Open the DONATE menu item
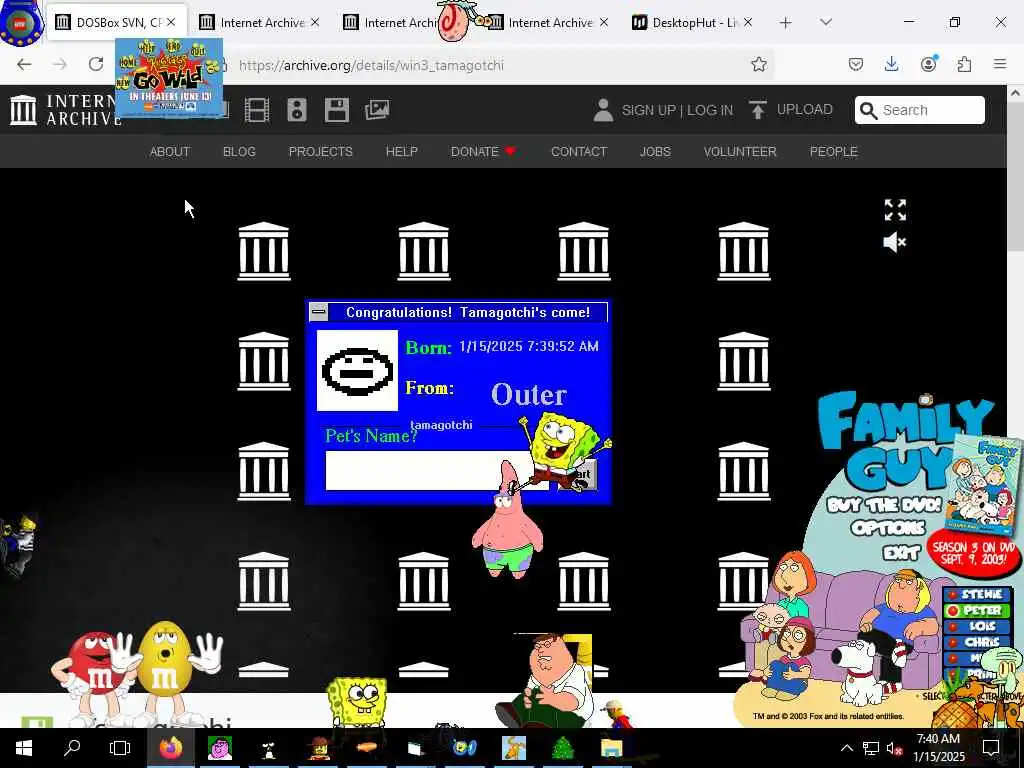The image size is (1024, 768). click(483, 152)
